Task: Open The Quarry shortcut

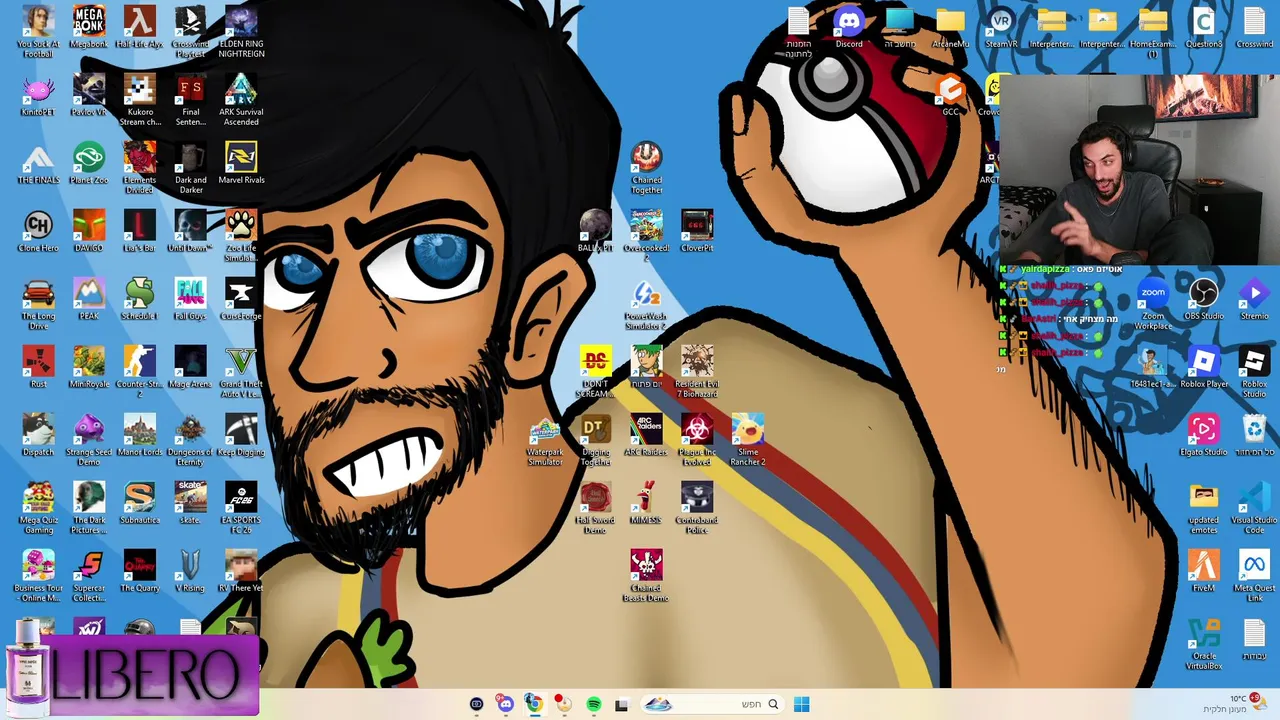Action: click(x=140, y=571)
